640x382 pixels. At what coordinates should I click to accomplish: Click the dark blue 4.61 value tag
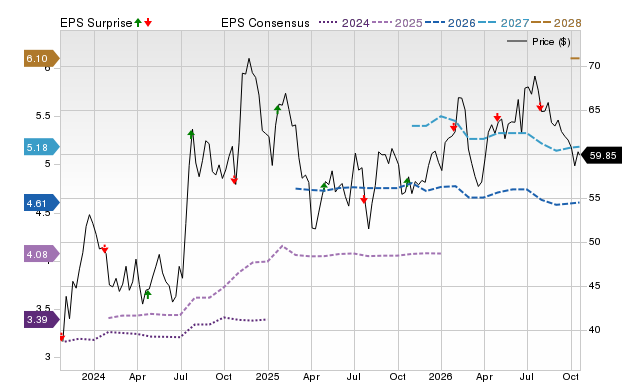(42, 203)
